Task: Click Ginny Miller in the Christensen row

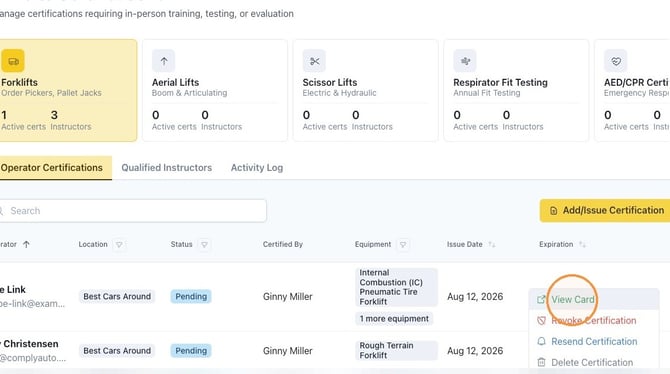Action: pos(288,351)
